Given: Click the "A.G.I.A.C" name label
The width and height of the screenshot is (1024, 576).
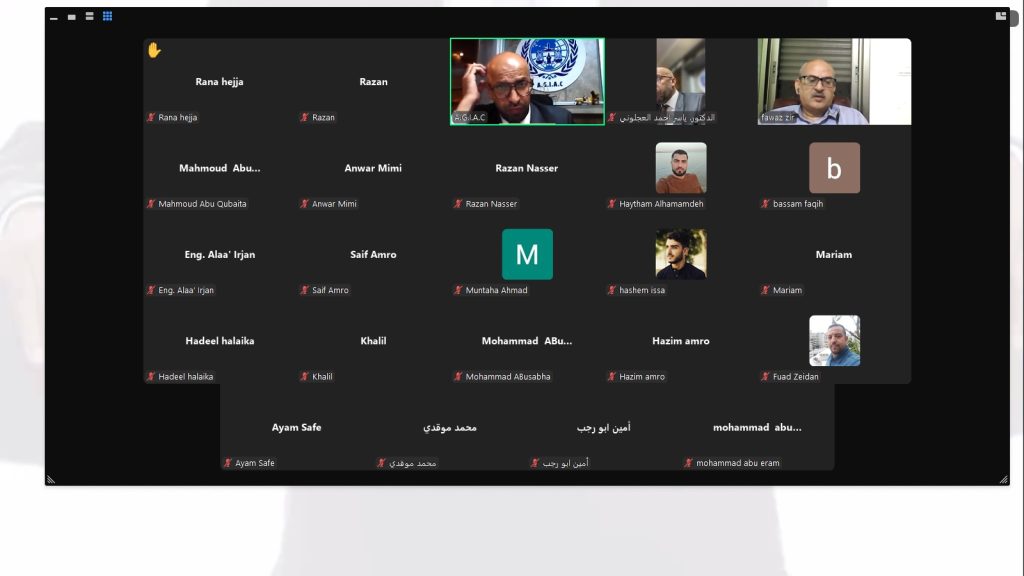Looking at the screenshot, I should [x=470, y=118].
